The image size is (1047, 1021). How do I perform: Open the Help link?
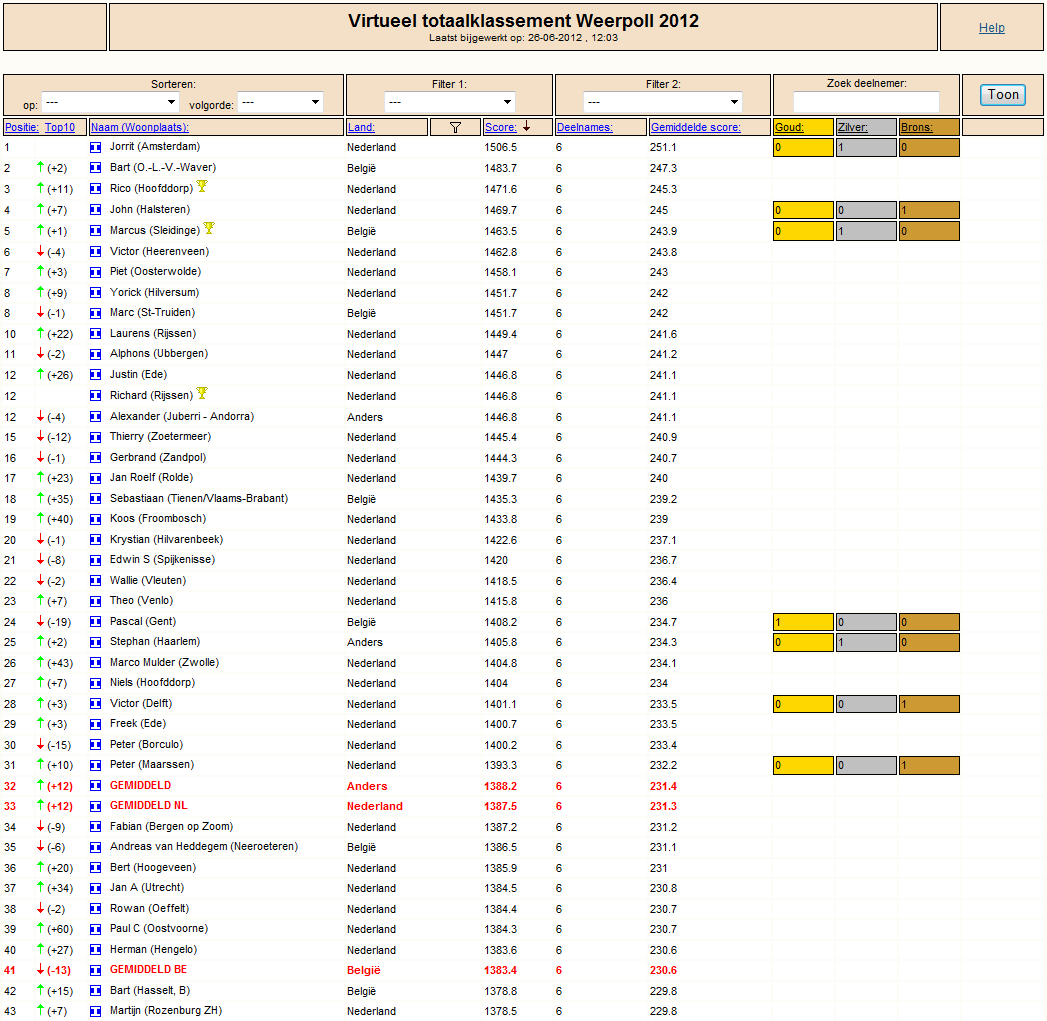click(992, 27)
